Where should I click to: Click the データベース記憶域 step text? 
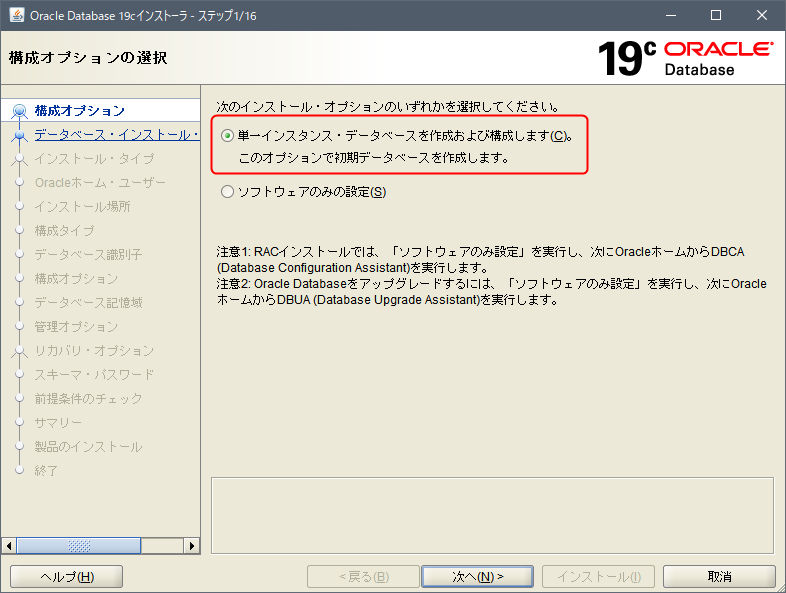pyautogui.click(x=88, y=303)
